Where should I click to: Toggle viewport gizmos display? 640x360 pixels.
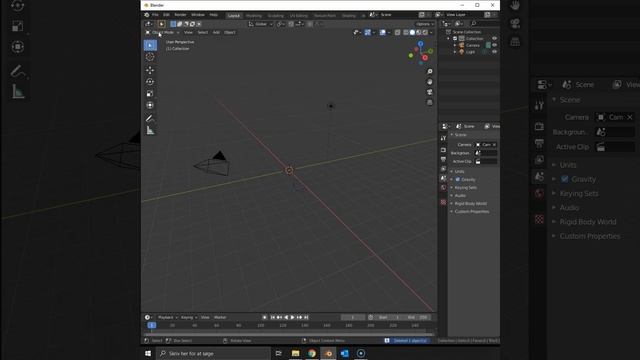pos(368,32)
